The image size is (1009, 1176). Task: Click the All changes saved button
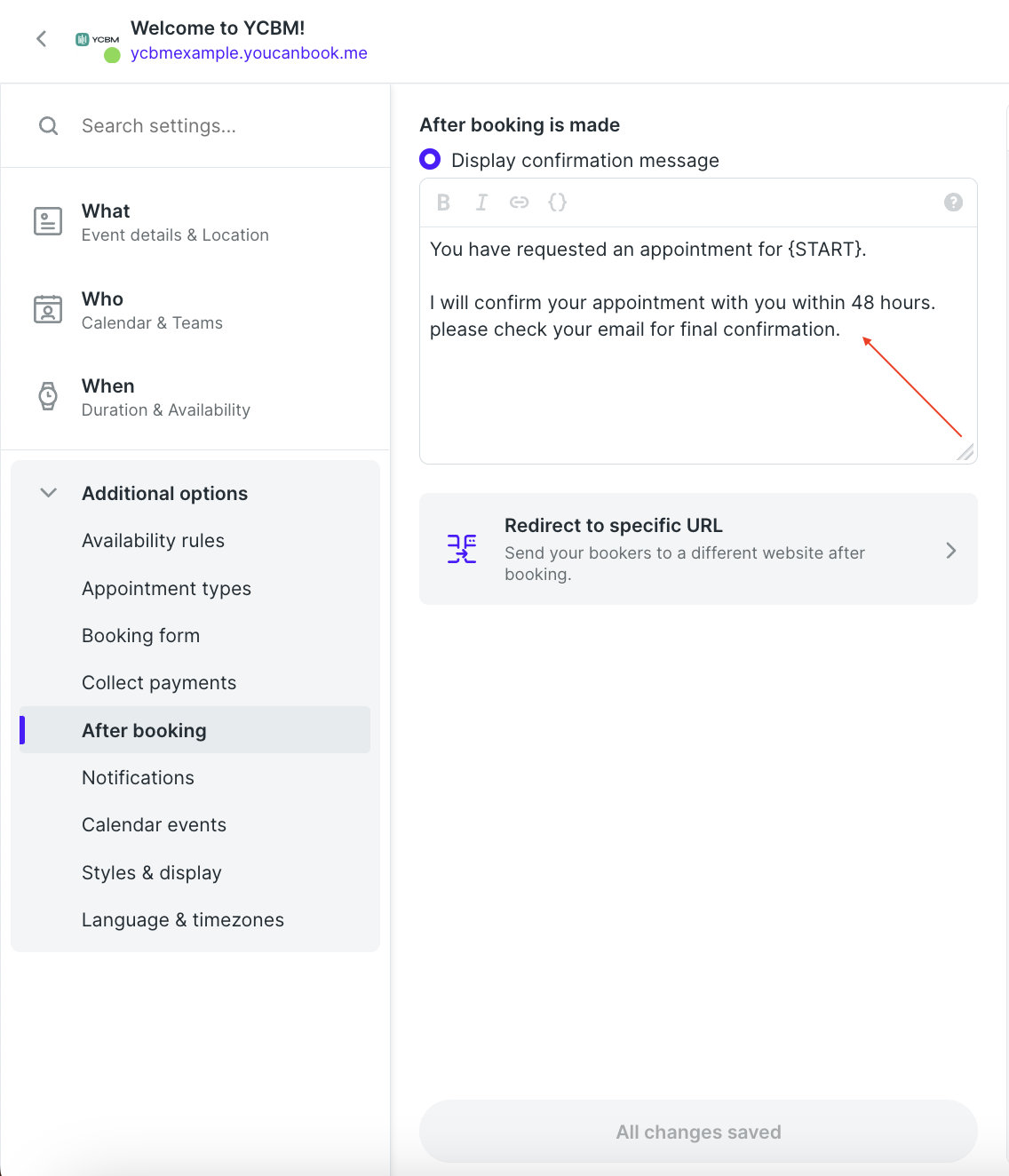coord(698,1132)
